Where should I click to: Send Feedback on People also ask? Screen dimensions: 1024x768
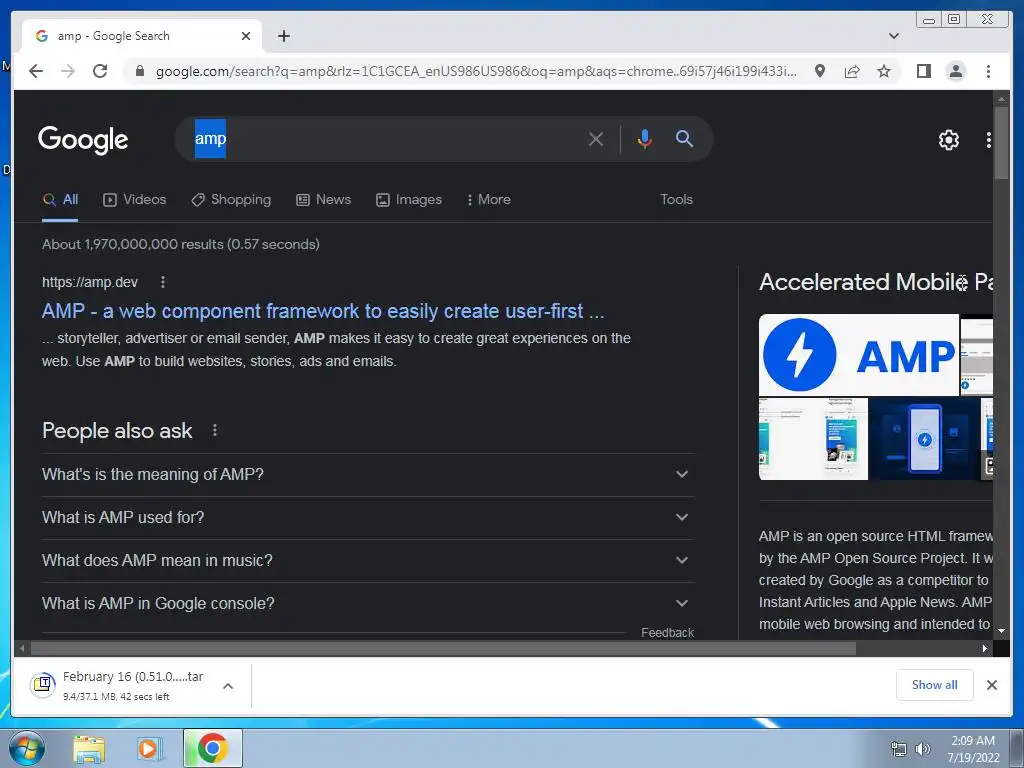[667, 633]
